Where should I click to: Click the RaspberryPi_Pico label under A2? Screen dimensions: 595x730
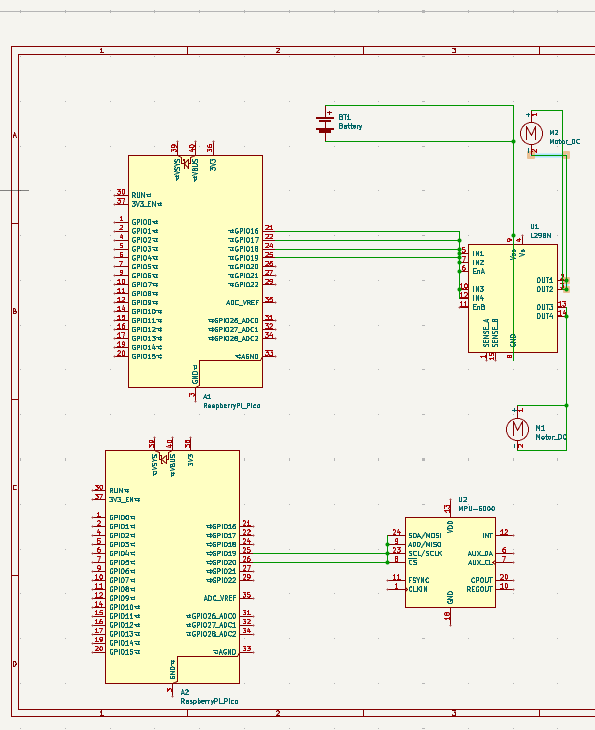209,701
